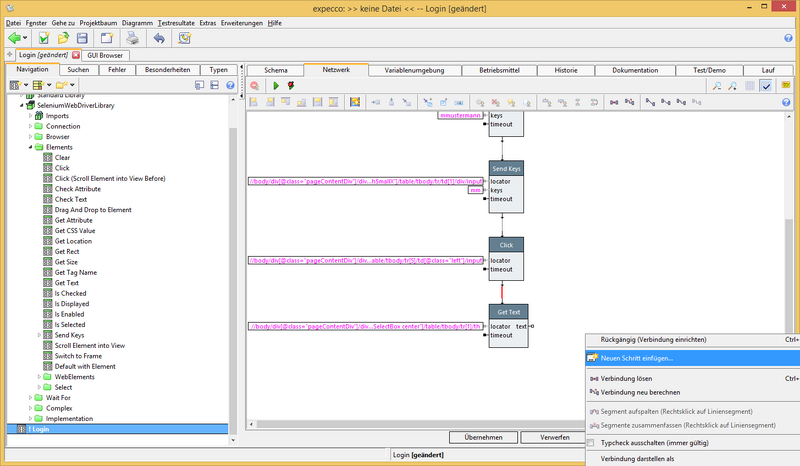Click the blue help icon in the Navigation panel

point(229,86)
